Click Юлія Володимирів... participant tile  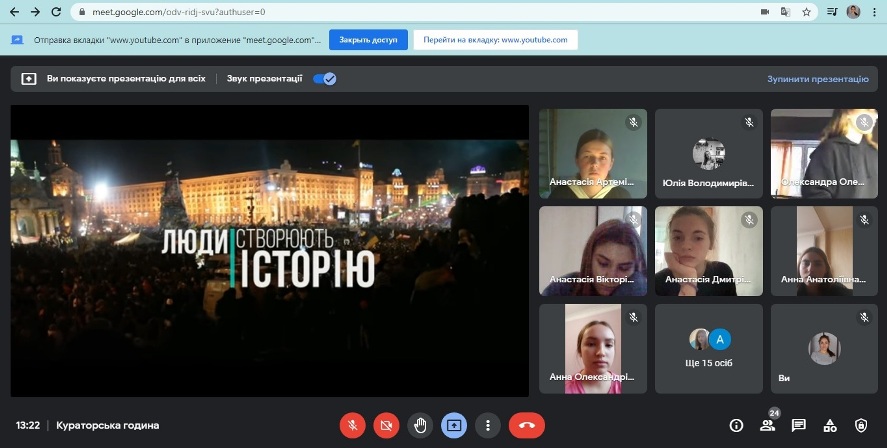pyautogui.click(x=709, y=154)
